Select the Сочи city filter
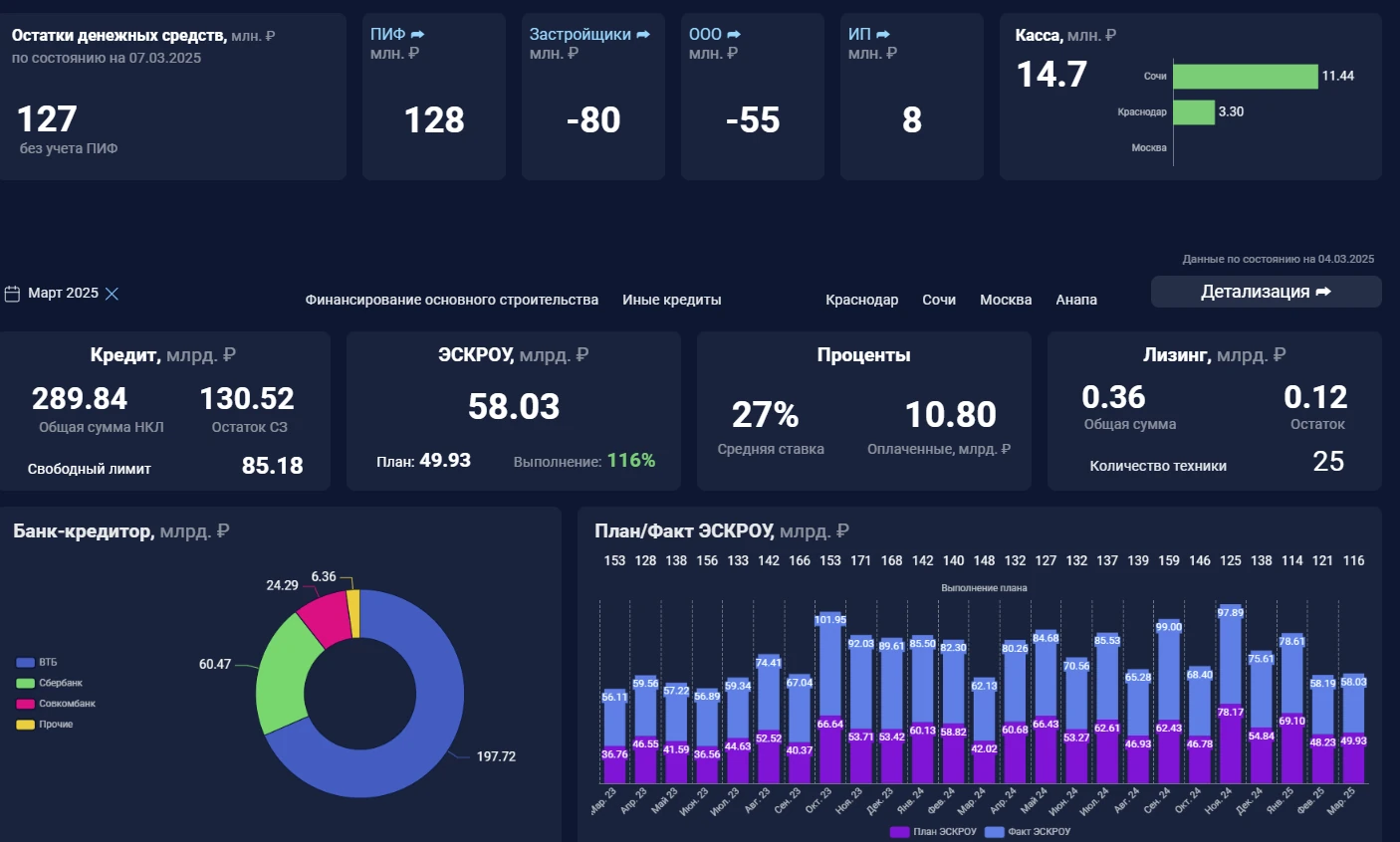The image size is (1400, 842). [939, 300]
